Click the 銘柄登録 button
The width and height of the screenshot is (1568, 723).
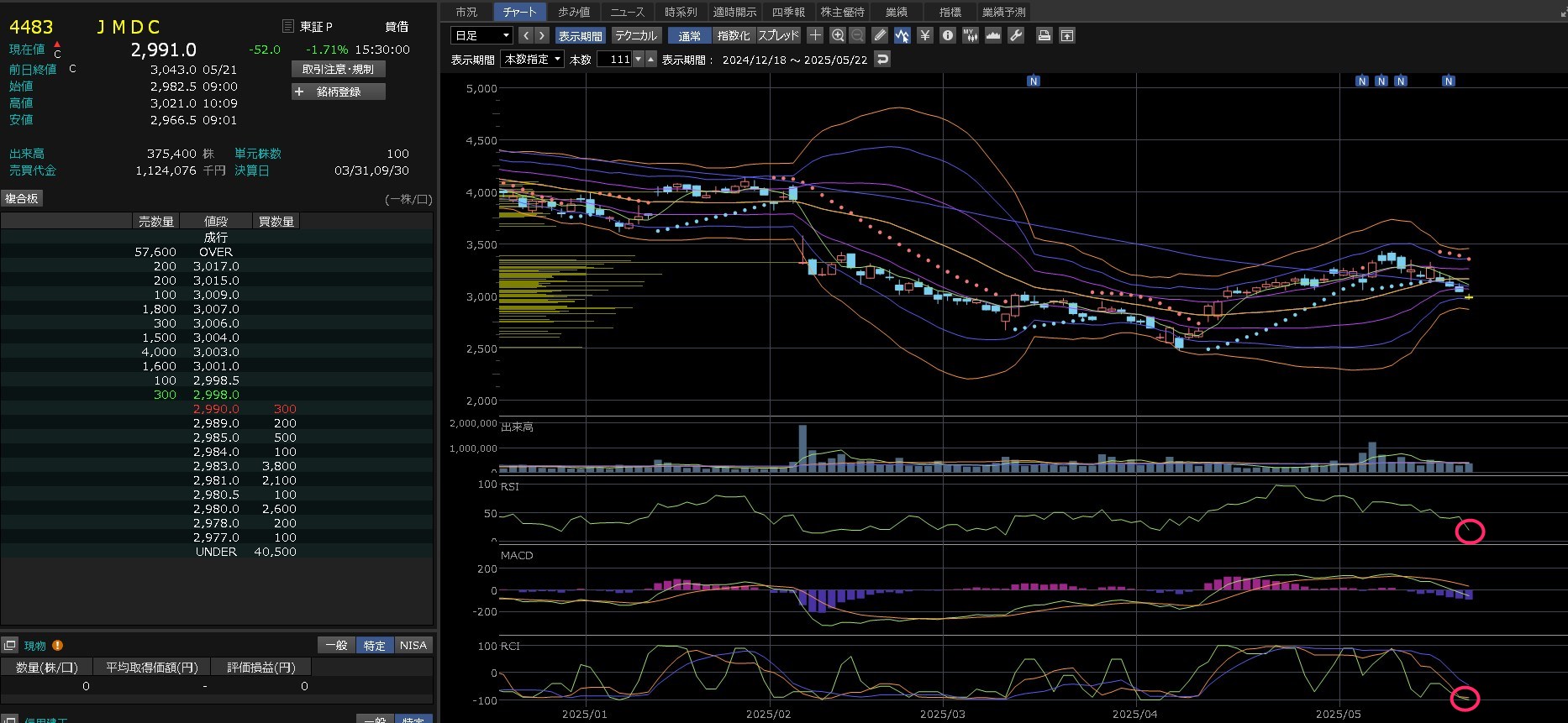[x=339, y=92]
